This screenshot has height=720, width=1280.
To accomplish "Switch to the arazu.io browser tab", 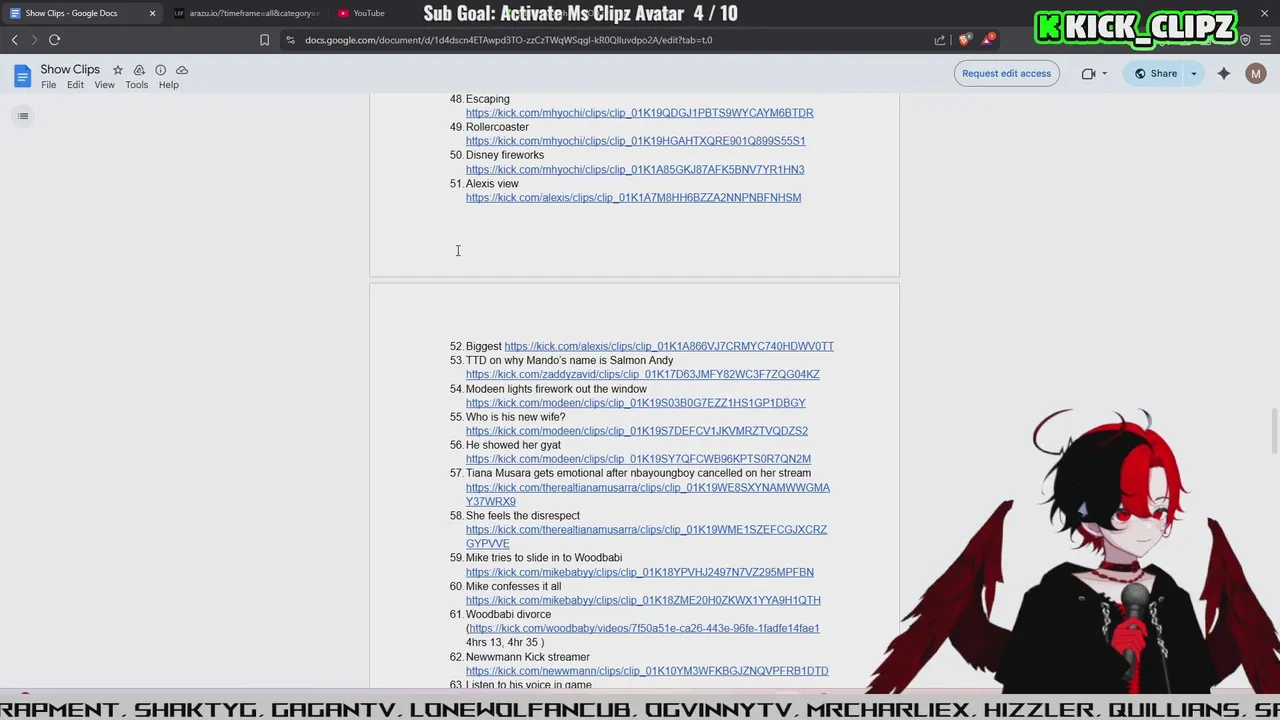I will [247, 13].
